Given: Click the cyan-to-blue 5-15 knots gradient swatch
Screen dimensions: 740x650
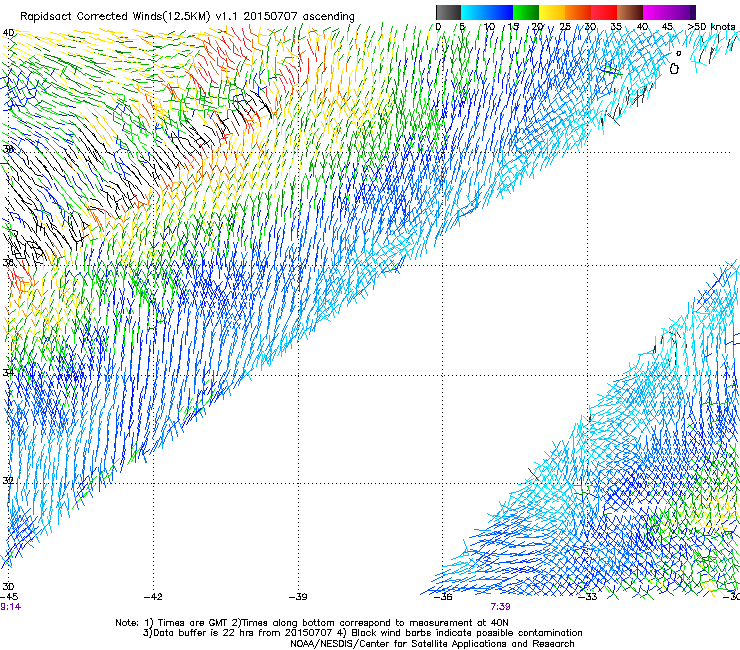Looking at the screenshot, I should (487, 12).
